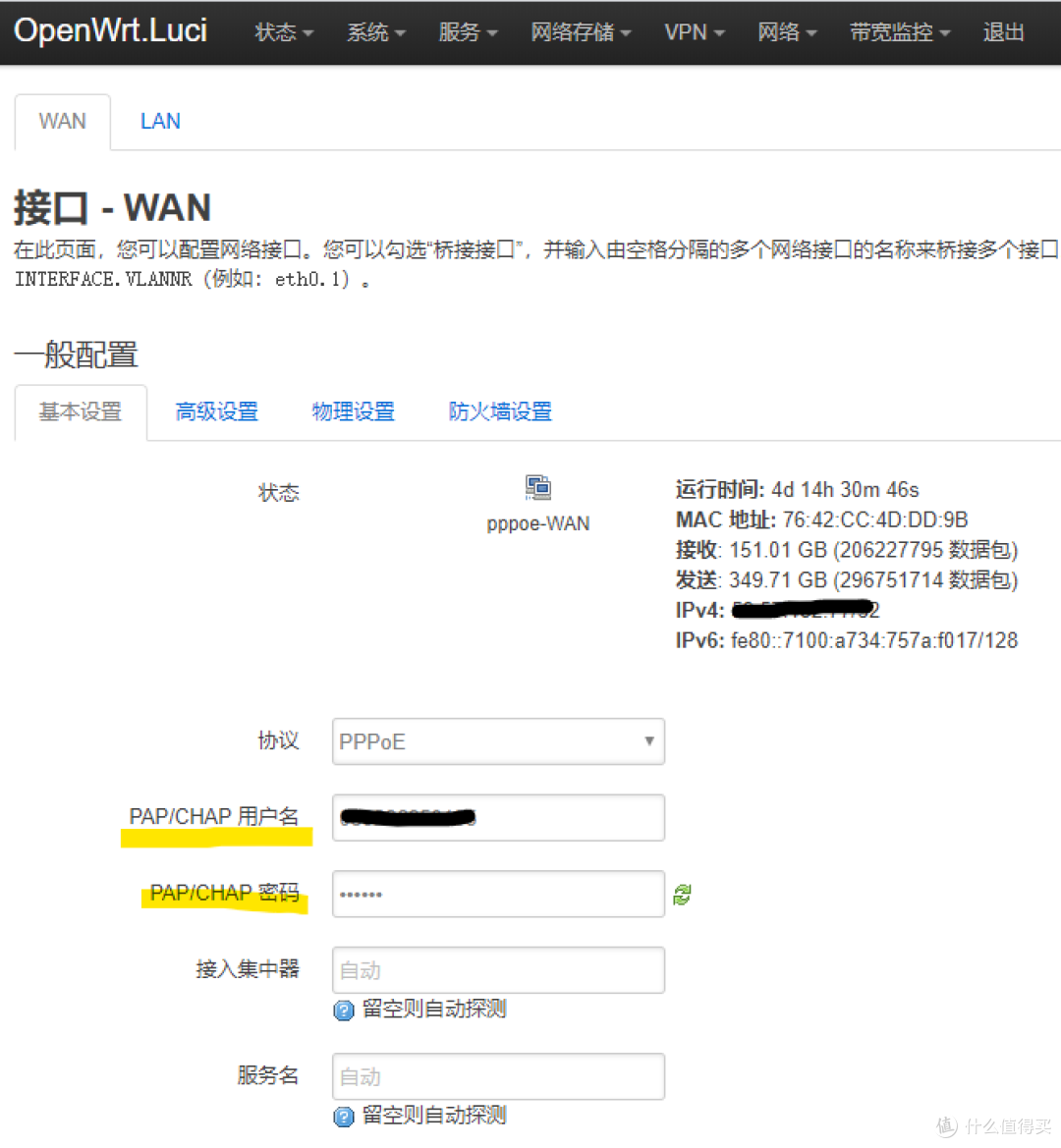Image resolution: width=1061 pixels, height=1148 pixels.
Task: Click the 接收 151.01 GB statistic
Action: [x=847, y=550]
